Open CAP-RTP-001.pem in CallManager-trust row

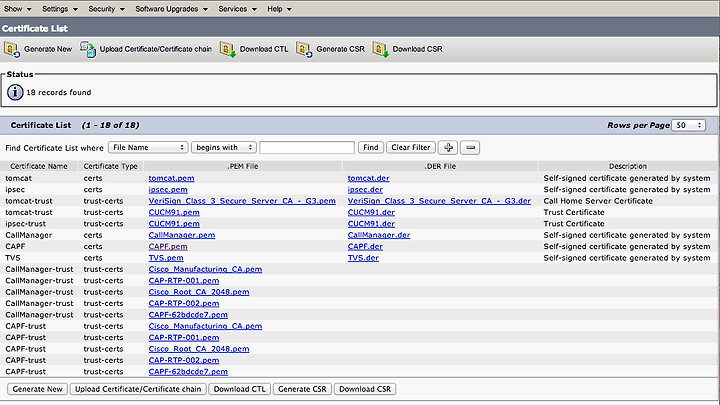tap(184, 281)
